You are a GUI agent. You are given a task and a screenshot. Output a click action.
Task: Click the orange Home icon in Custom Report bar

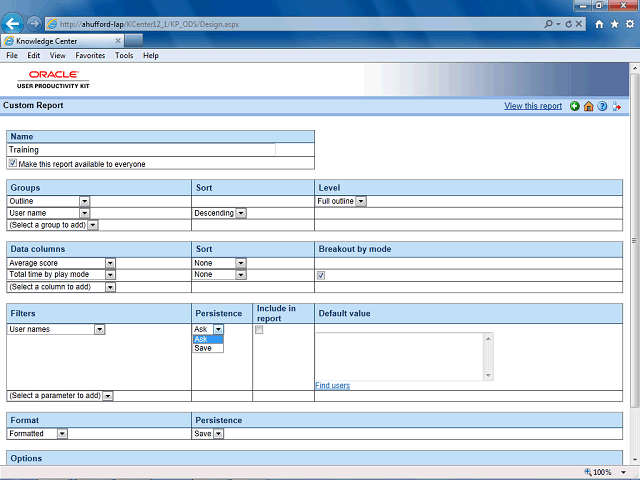click(x=589, y=106)
